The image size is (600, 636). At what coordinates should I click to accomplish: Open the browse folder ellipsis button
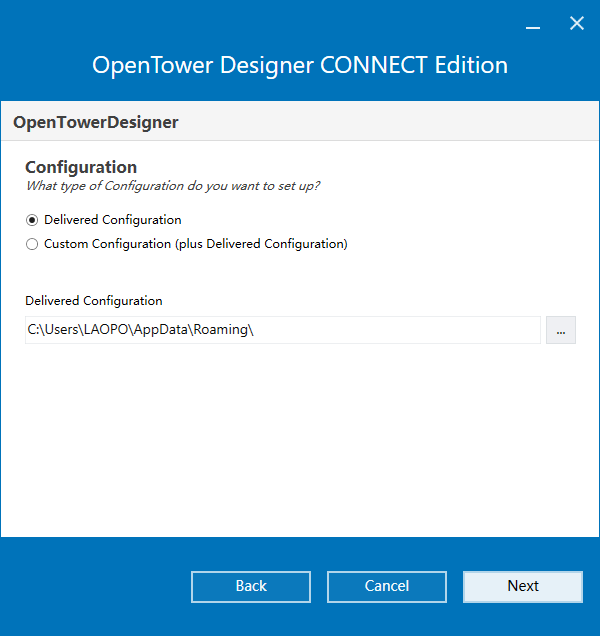tap(561, 330)
